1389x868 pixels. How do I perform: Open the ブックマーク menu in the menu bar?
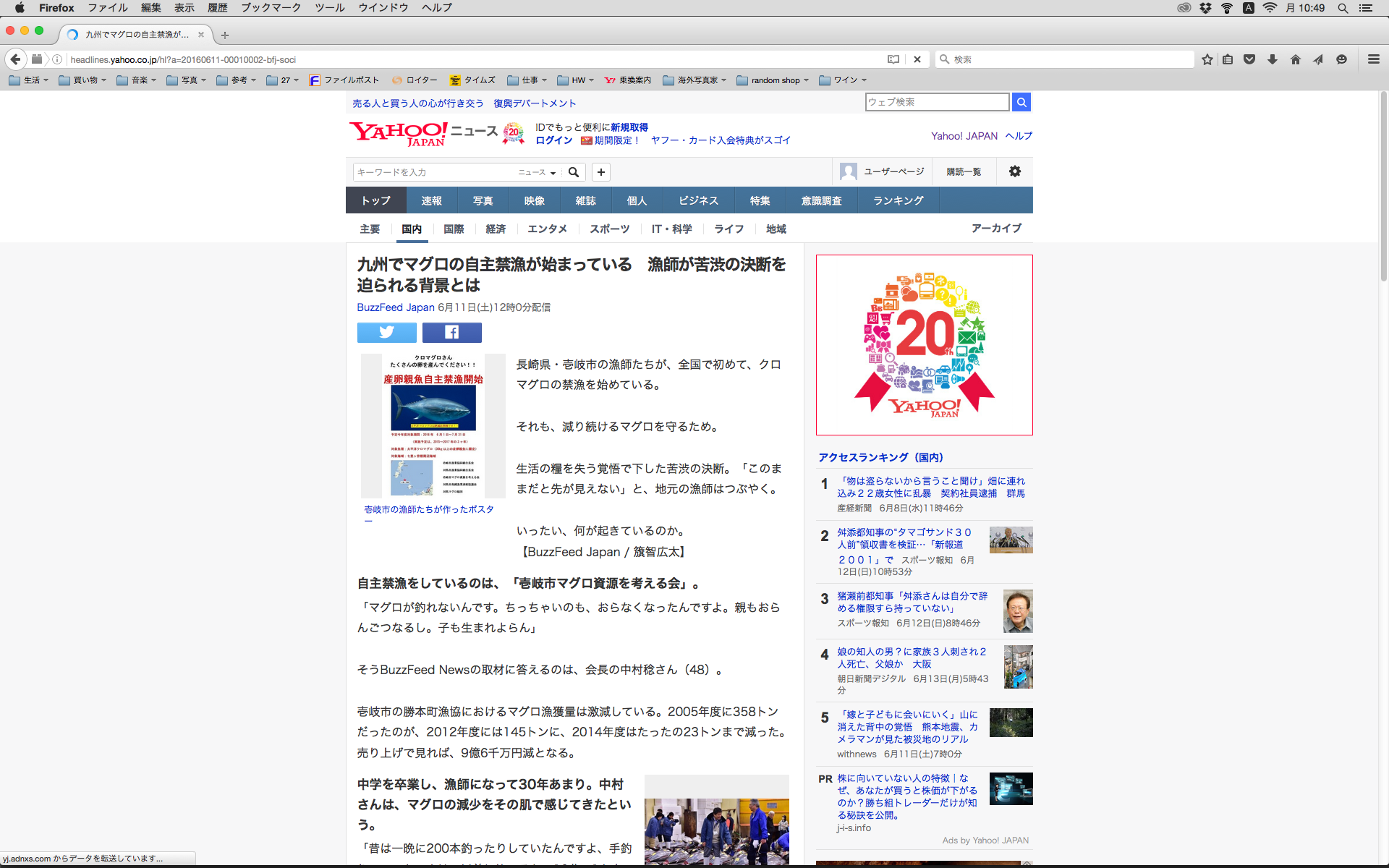point(271,8)
